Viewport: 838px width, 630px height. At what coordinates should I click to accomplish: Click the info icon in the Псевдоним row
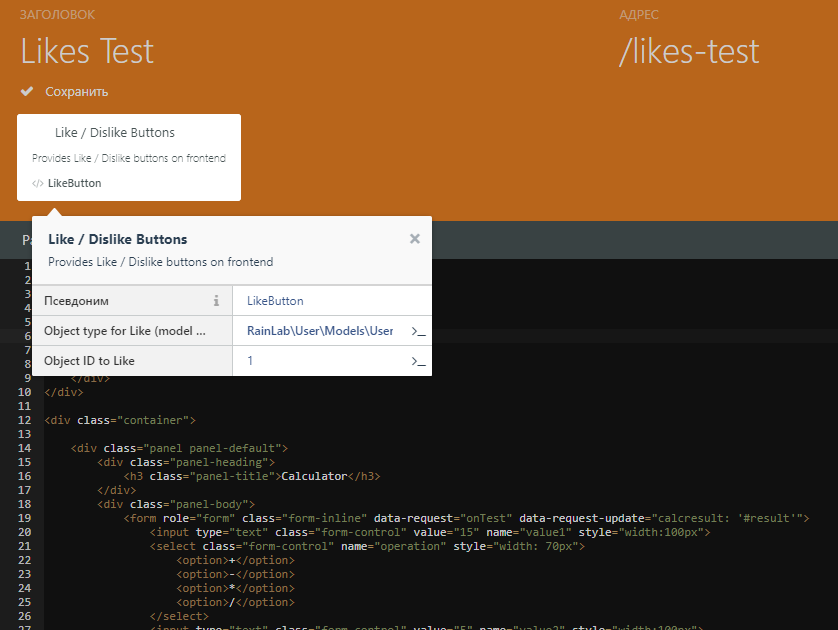point(216,301)
